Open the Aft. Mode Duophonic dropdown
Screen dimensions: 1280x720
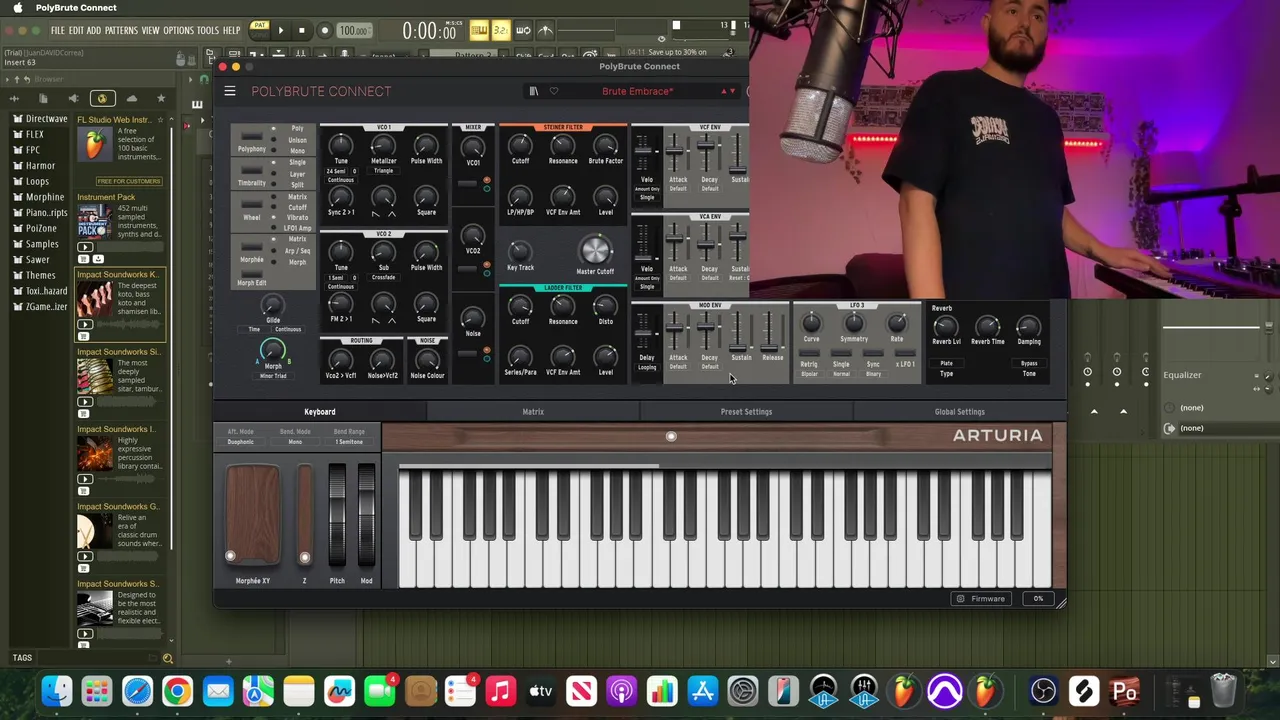coord(240,442)
